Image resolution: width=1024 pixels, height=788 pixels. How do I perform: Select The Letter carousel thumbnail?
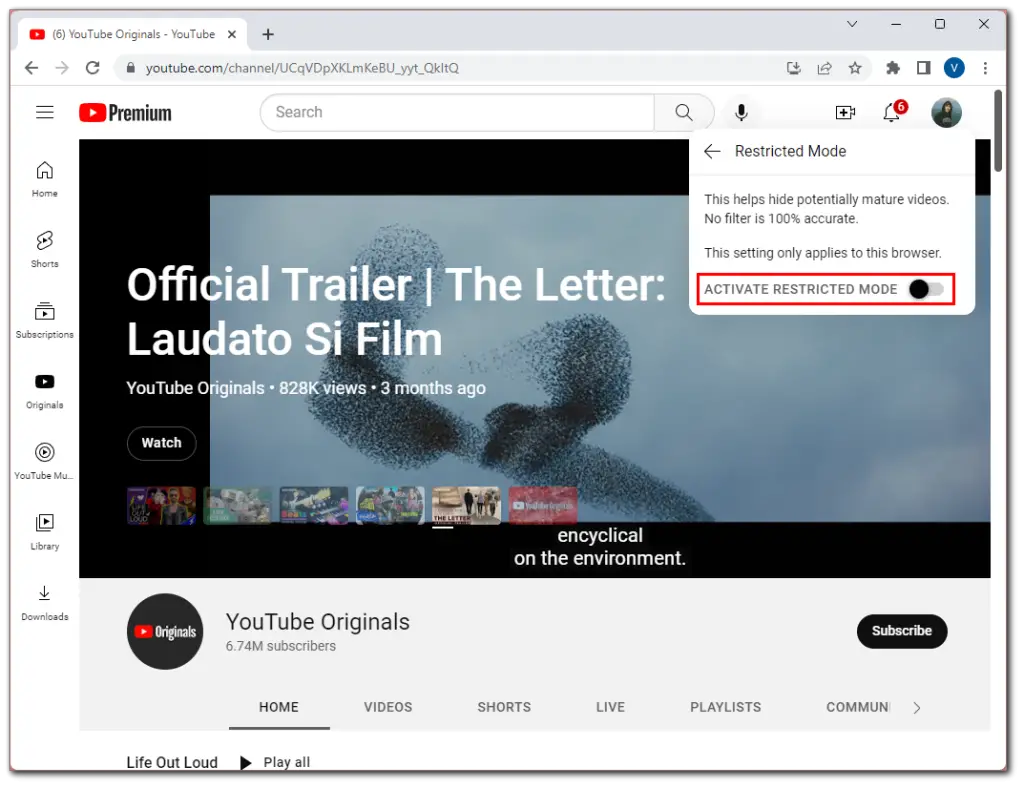[466, 505]
